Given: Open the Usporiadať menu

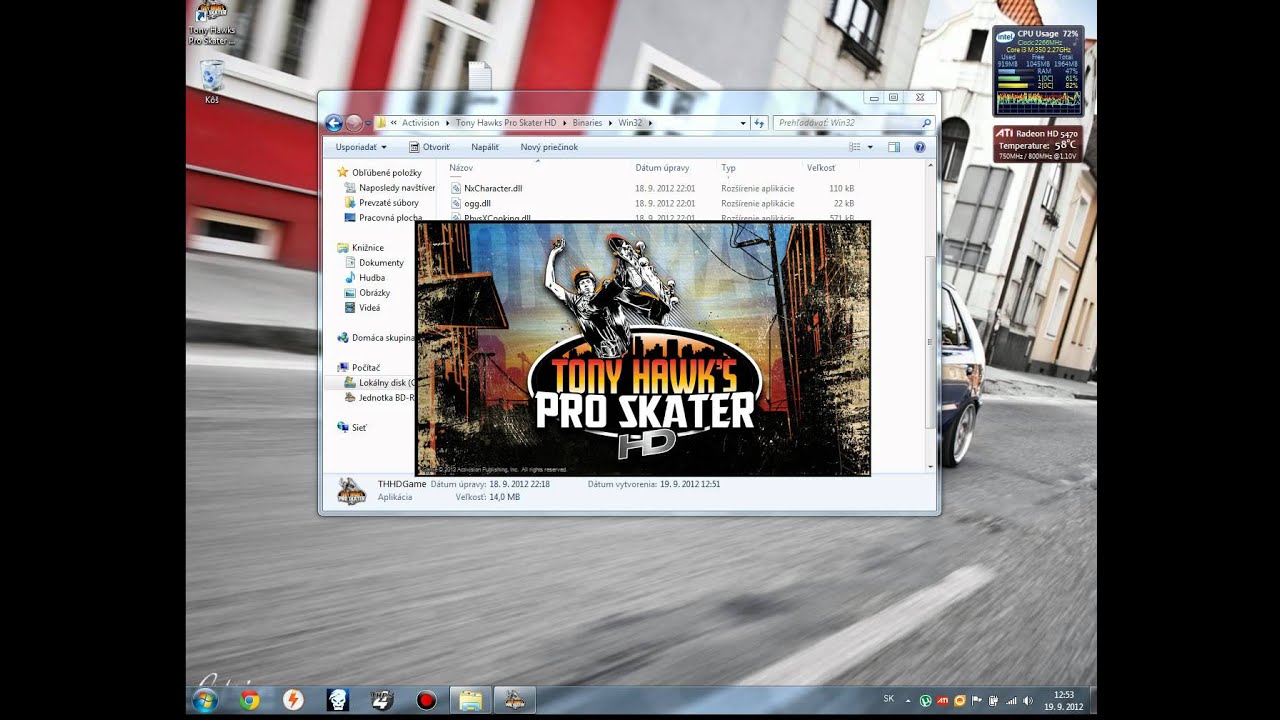Looking at the screenshot, I should (x=361, y=147).
